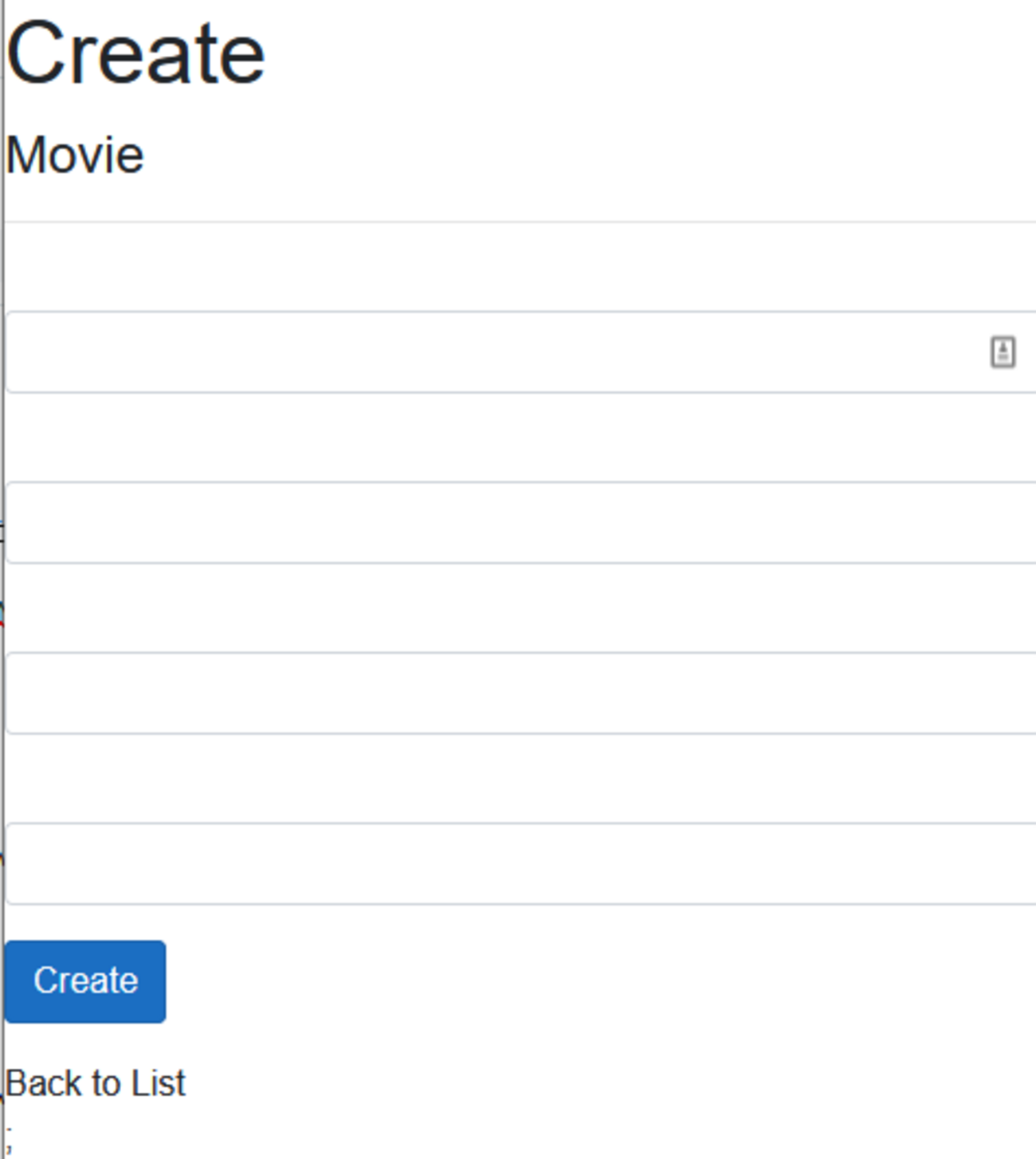
Task: Click the large Create page heading
Action: click(x=135, y=54)
